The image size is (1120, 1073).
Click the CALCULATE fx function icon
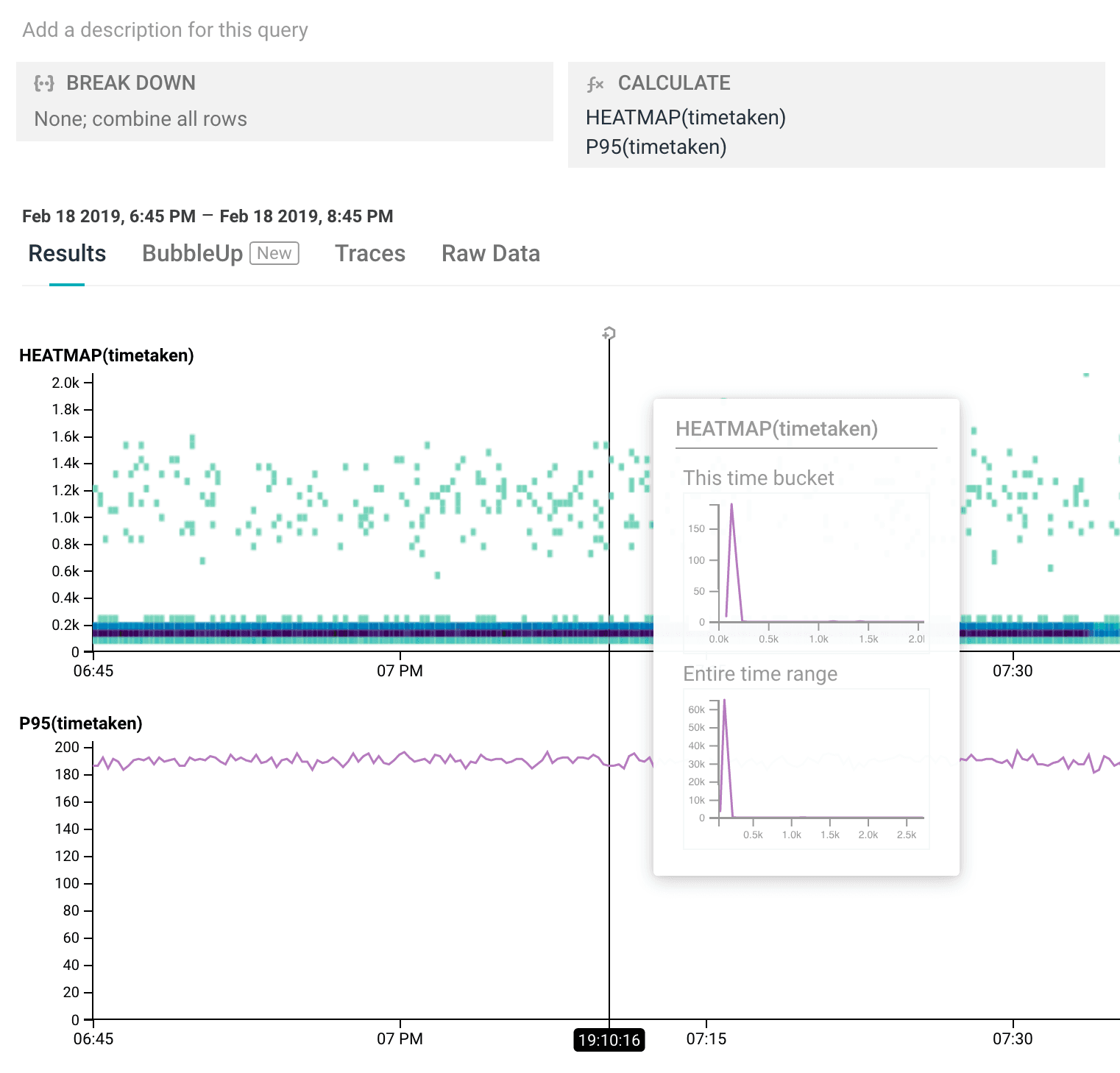click(595, 84)
